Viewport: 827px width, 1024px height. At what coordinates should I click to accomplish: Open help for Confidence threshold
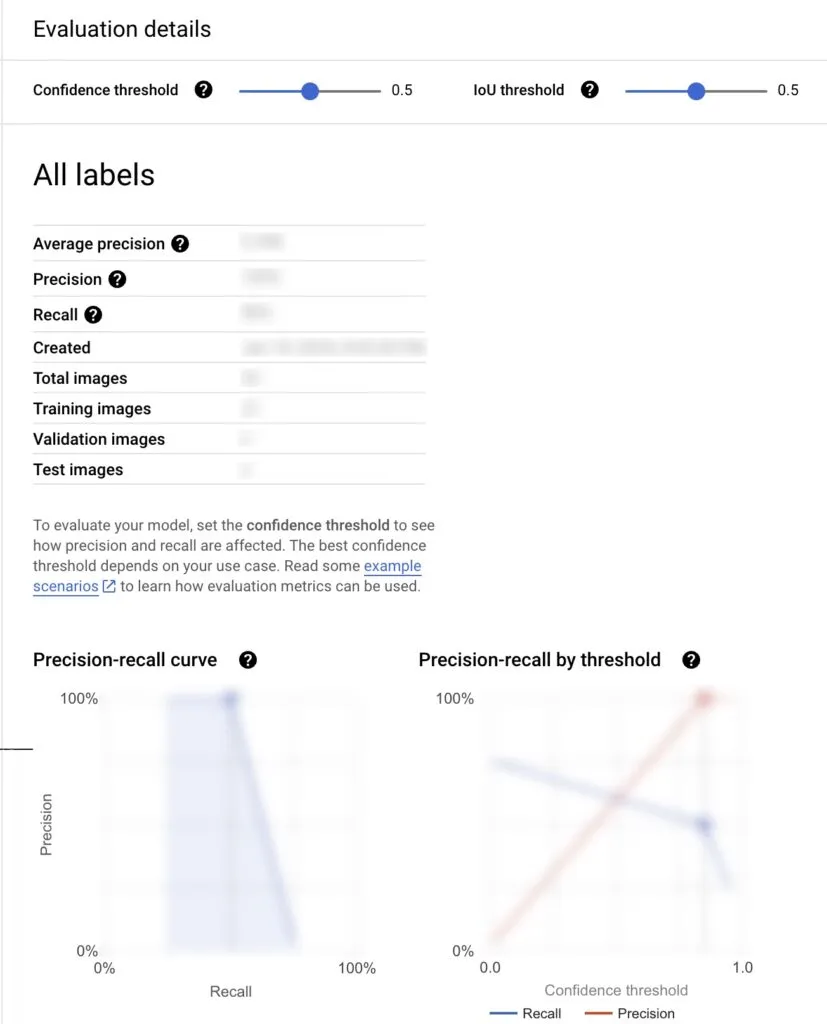[203, 89]
